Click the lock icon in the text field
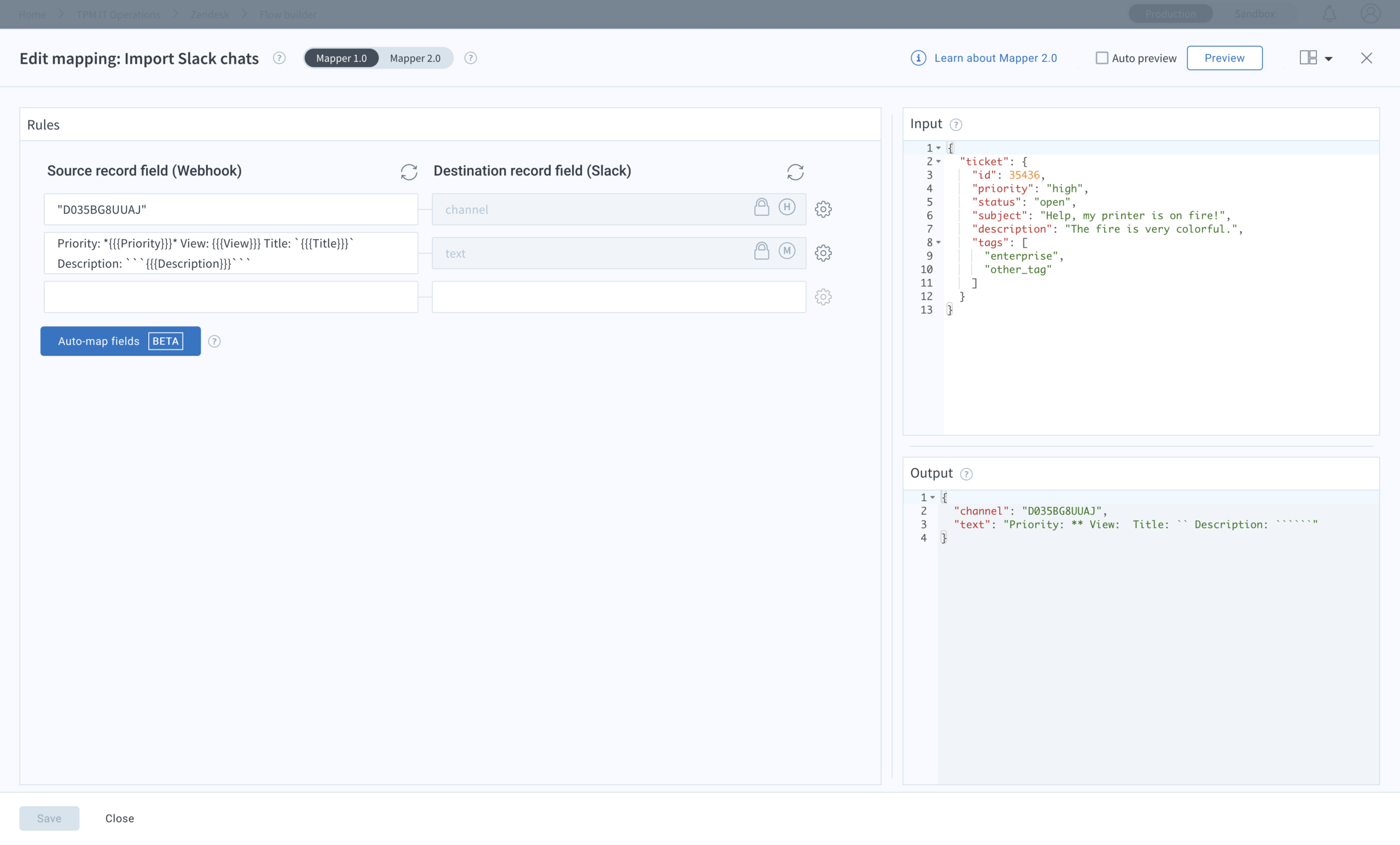The image size is (1400, 845). click(761, 251)
